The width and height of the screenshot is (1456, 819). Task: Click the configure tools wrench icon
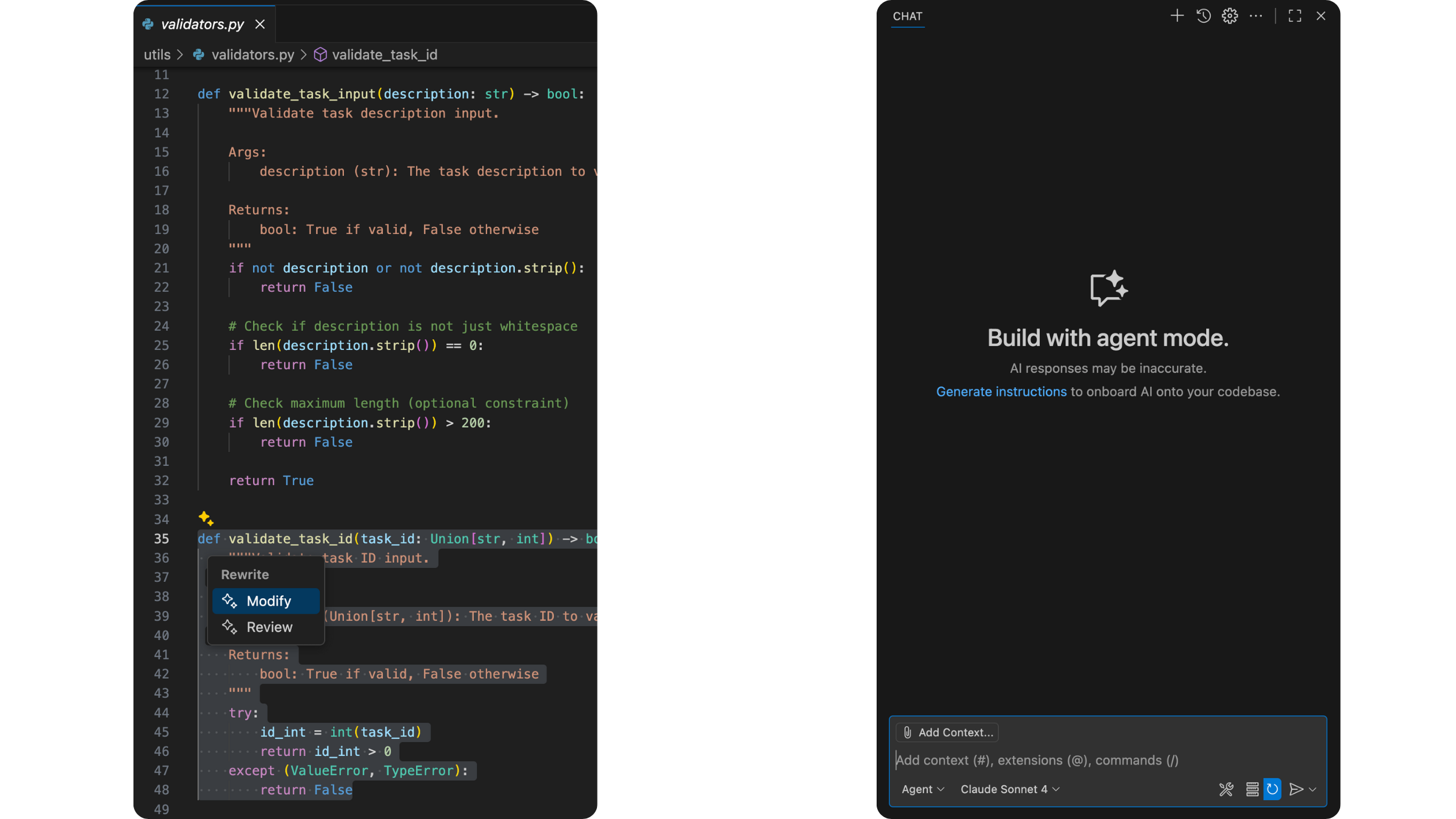tap(1226, 789)
